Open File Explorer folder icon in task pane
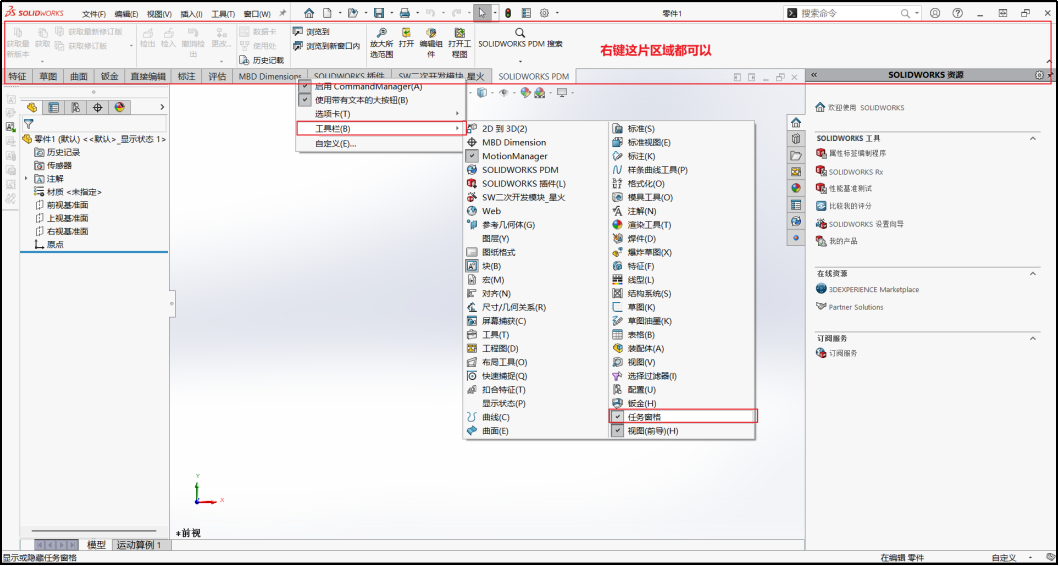 point(796,155)
